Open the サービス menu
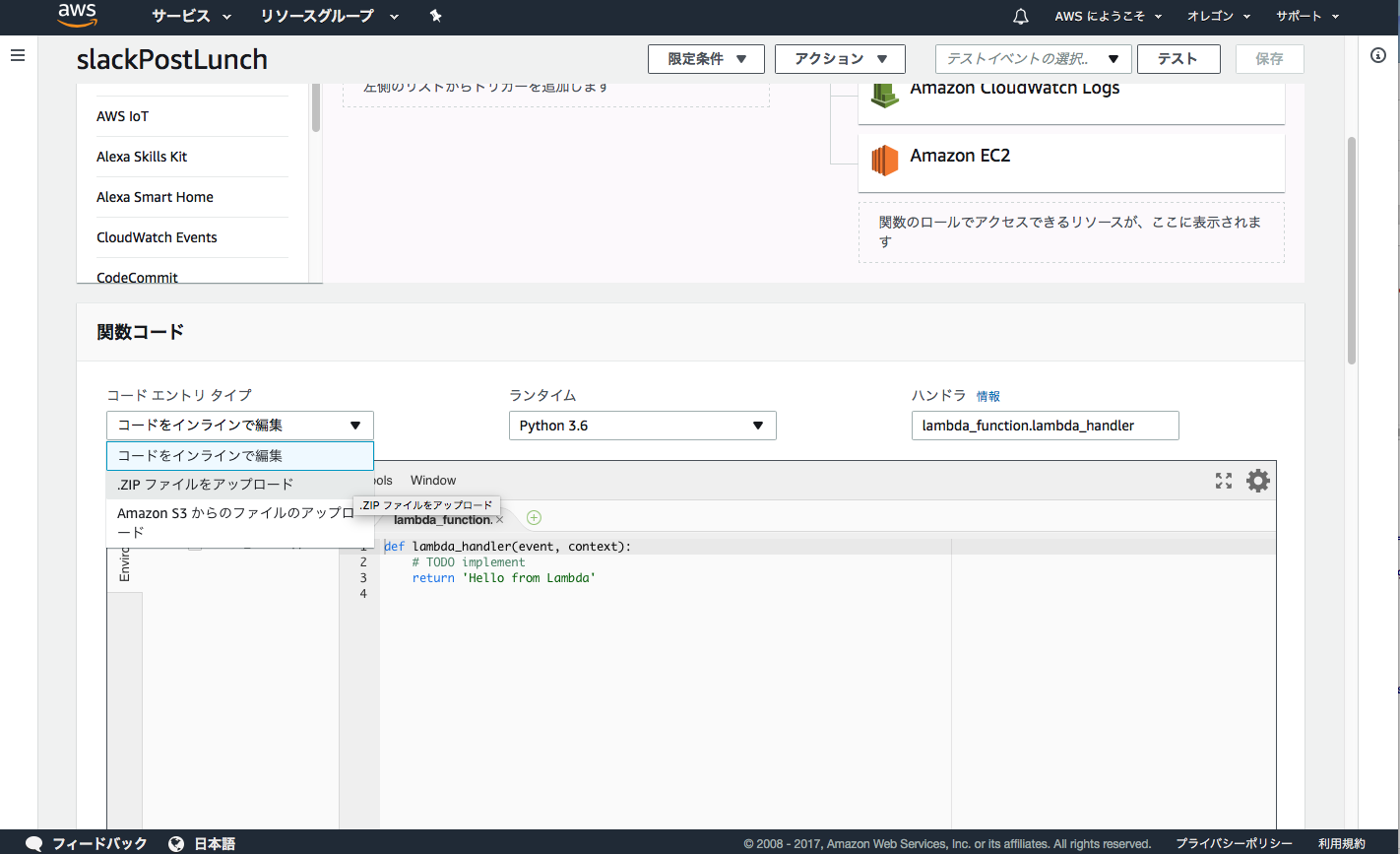This screenshot has height=854, width=1400. [x=191, y=16]
